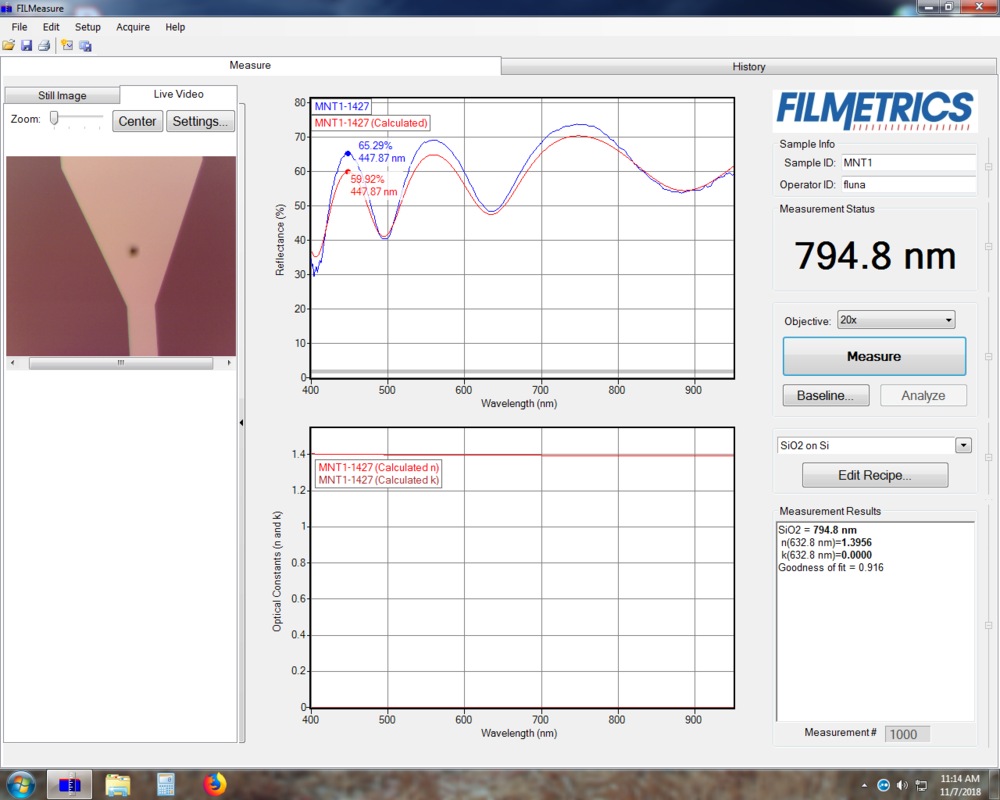Click the copy graph toolbar icon
1000x800 pixels.
pyautogui.click(x=86, y=45)
